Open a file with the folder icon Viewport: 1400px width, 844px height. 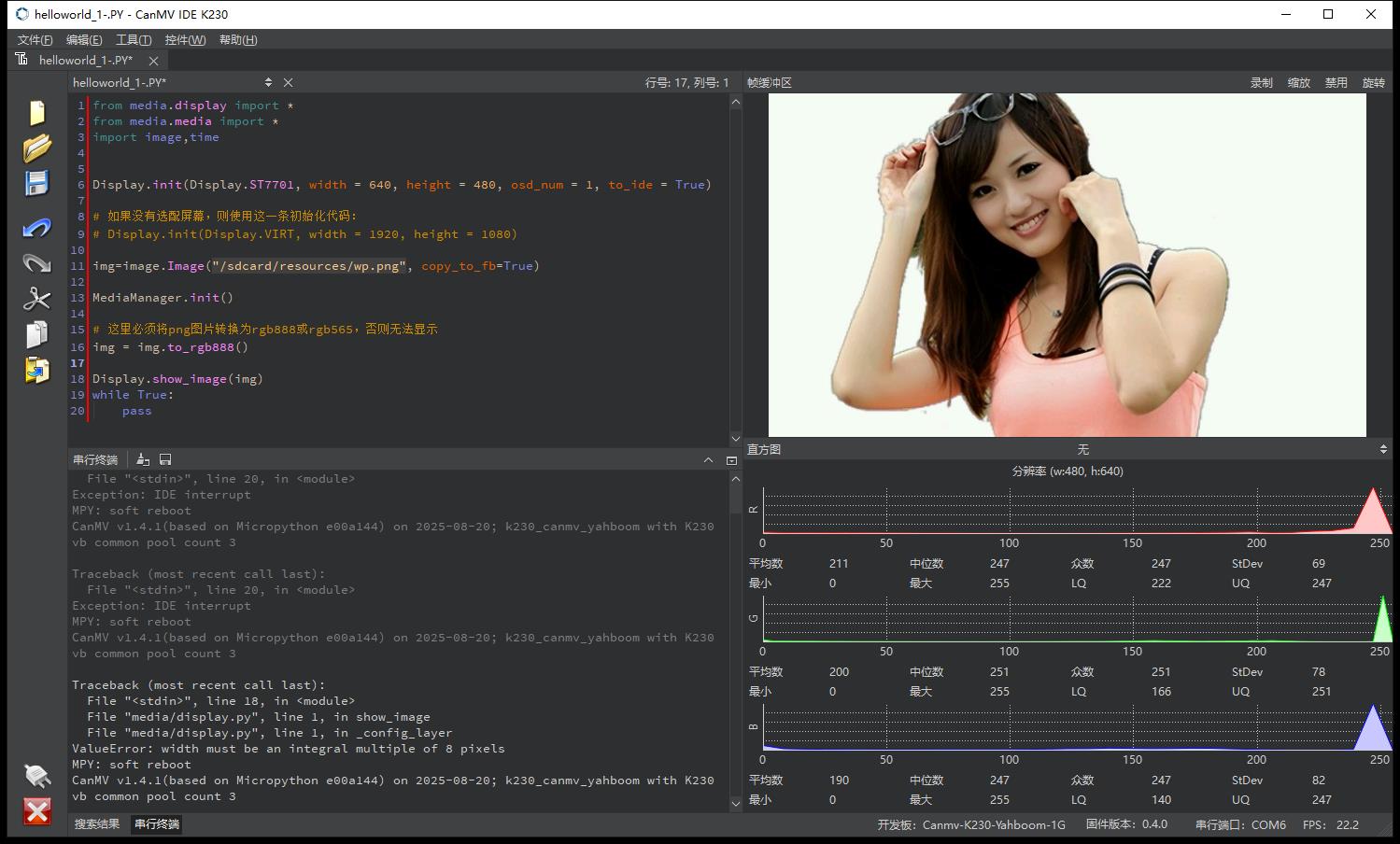(36, 148)
